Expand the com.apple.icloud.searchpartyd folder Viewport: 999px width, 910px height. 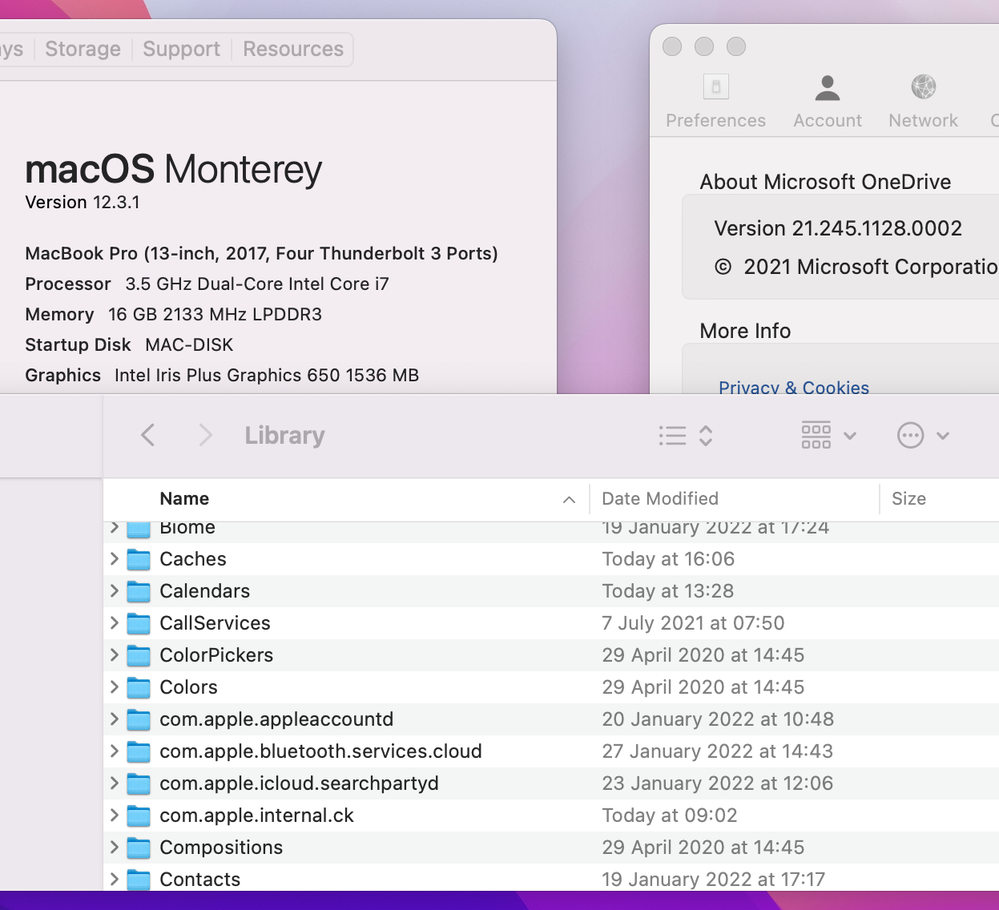tap(114, 783)
